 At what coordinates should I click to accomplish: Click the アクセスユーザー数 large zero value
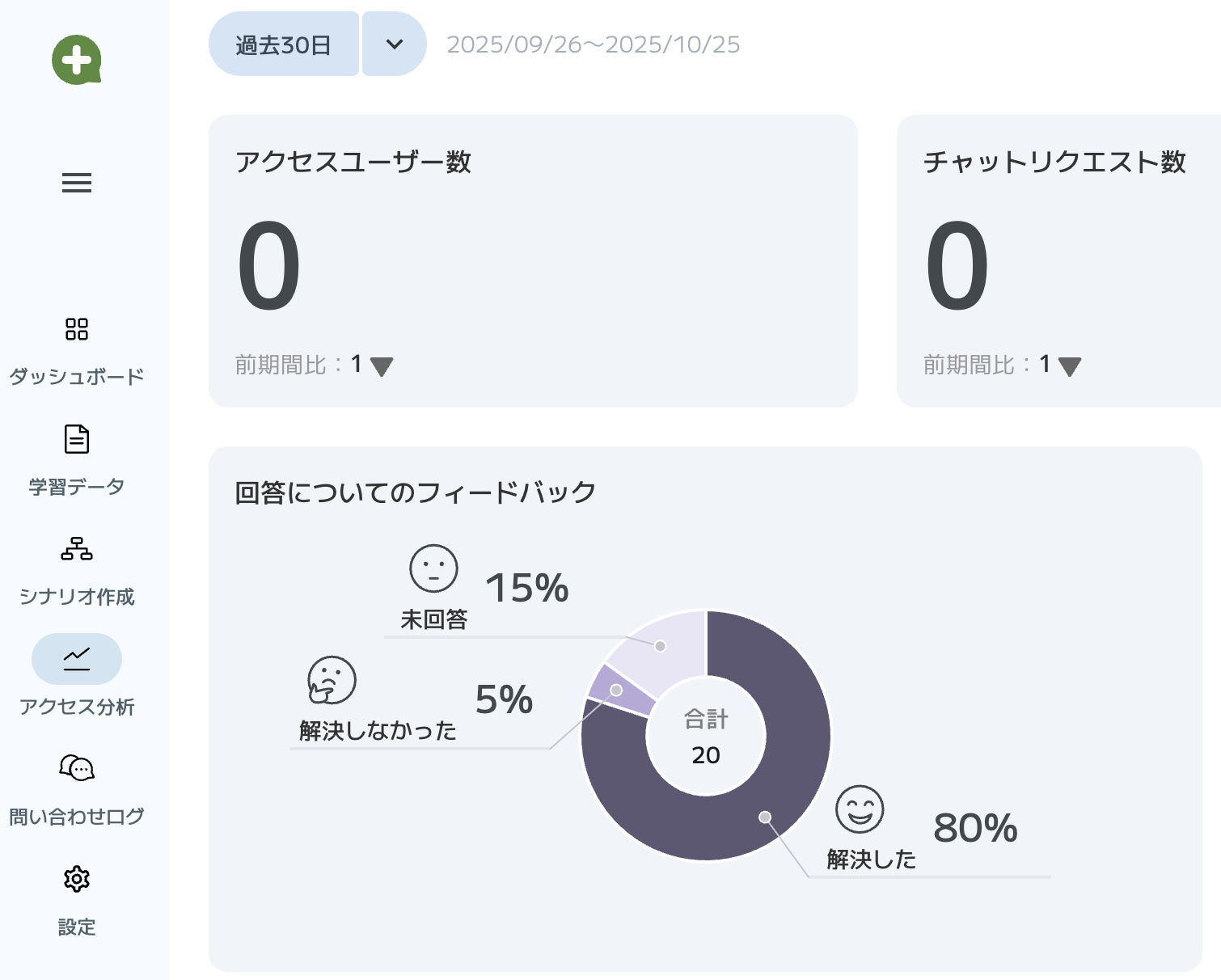[269, 266]
